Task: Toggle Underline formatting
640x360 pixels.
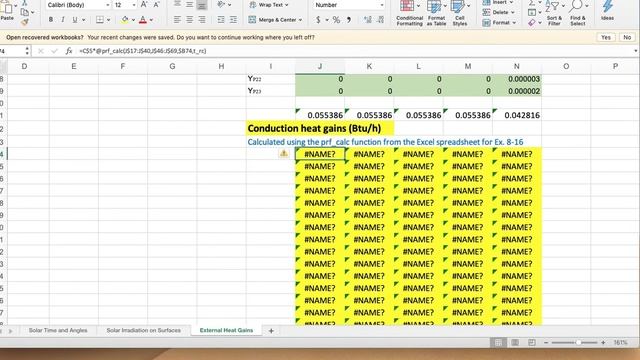Action: tap(74, 20)
